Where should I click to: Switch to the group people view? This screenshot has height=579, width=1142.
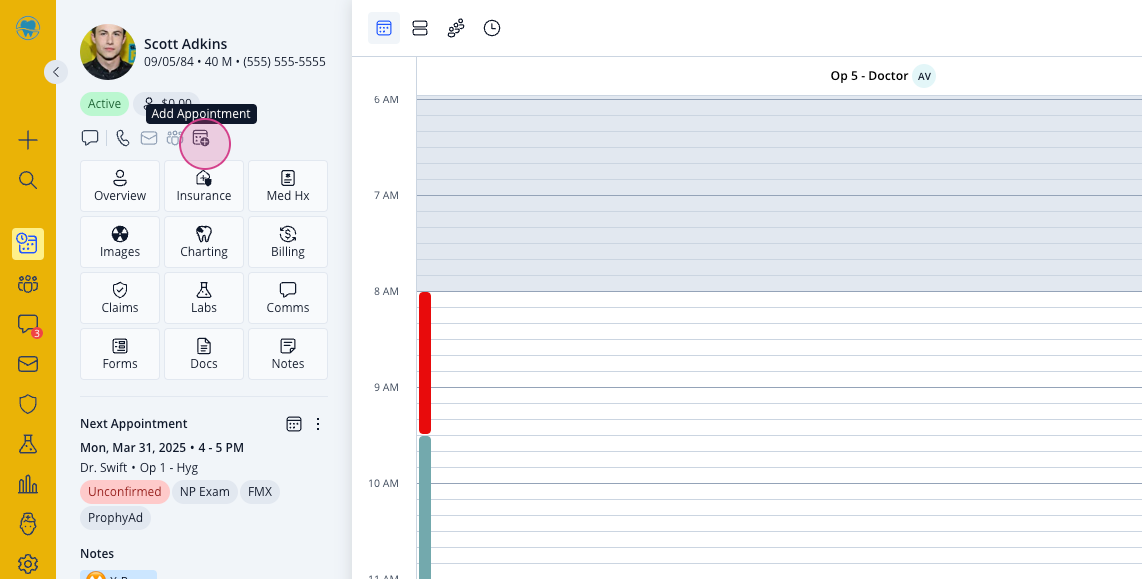pos(456,28)
